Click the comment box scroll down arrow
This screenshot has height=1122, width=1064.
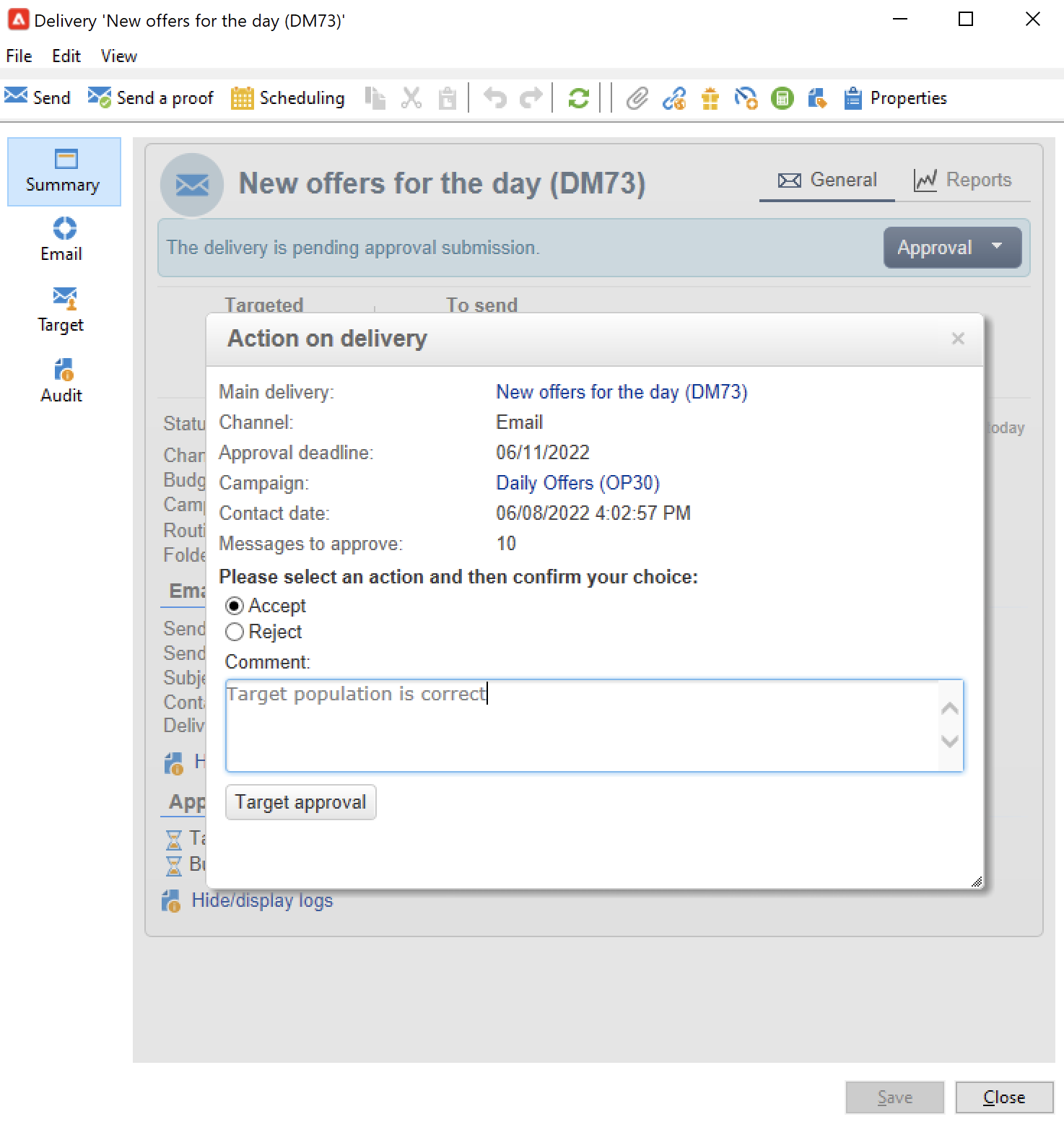tap(950, 742)
